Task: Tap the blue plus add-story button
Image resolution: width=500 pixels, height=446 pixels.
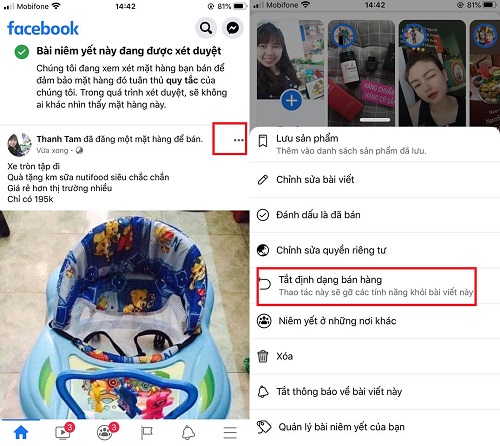Action: tap(292, 101)
